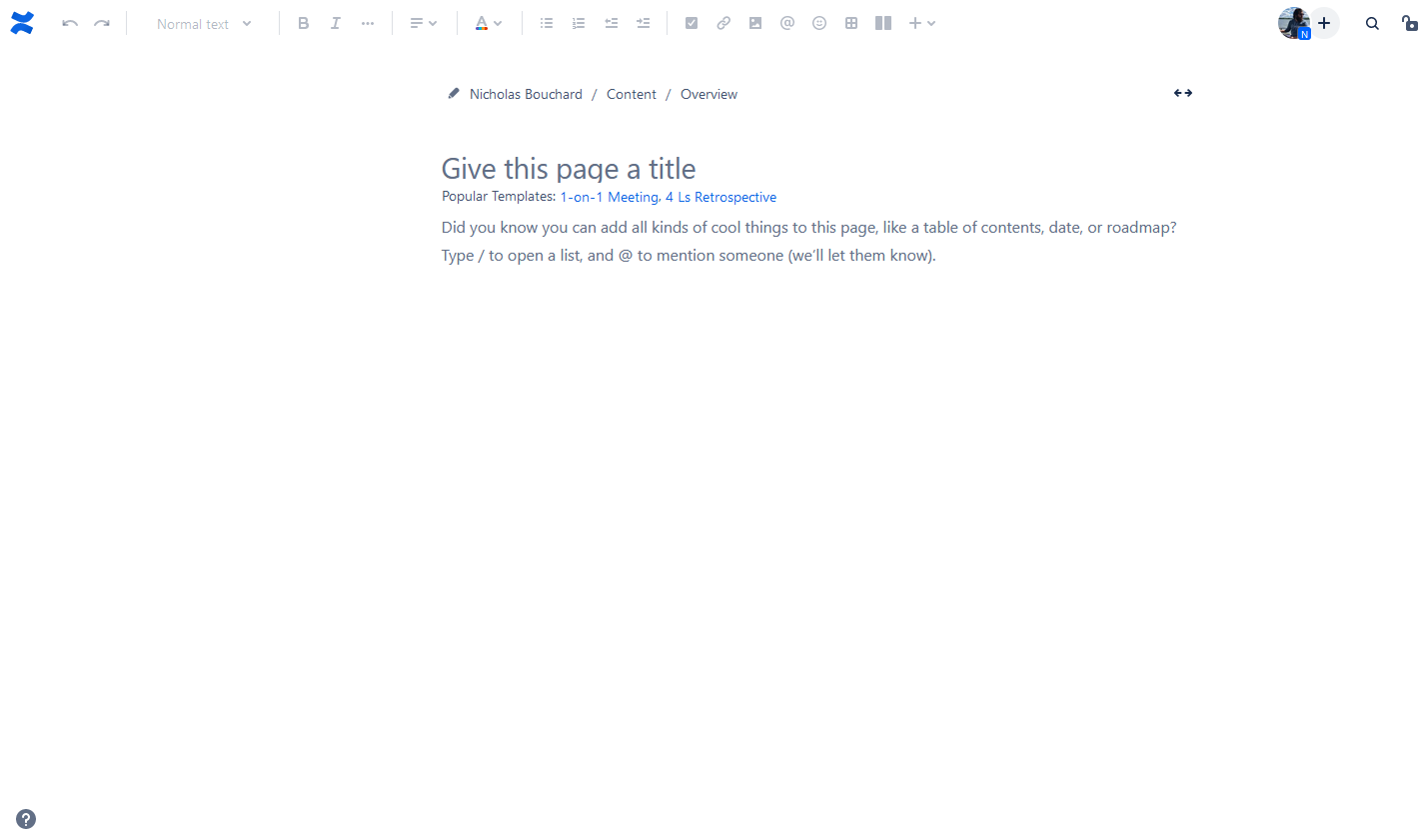Click the pencil icon beside breadcrumbs

(x=454, y=93)
